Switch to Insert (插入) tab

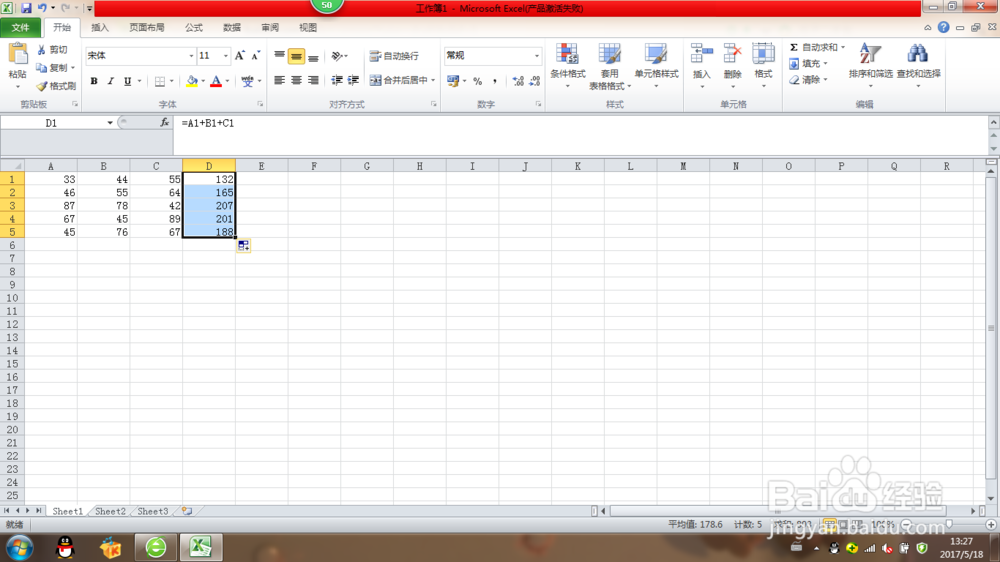100,27
